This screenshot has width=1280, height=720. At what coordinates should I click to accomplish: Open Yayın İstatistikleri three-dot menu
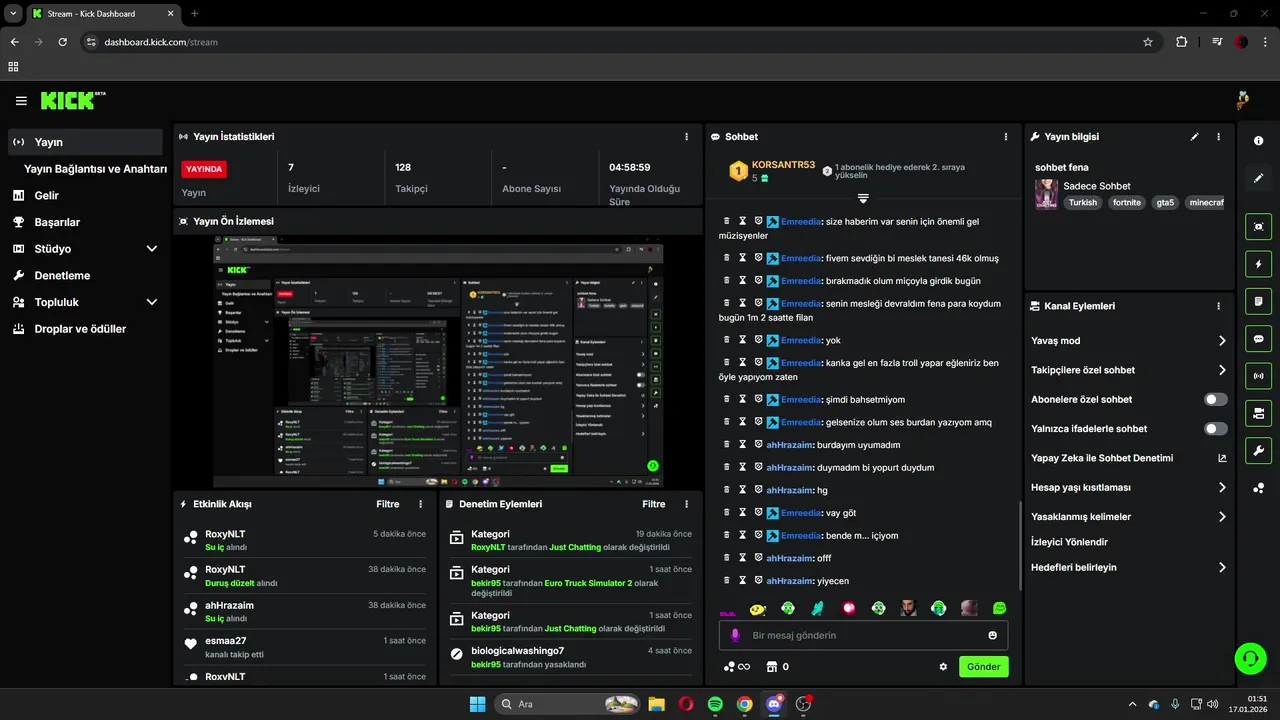pyautogui.click(x=686, y=137)
